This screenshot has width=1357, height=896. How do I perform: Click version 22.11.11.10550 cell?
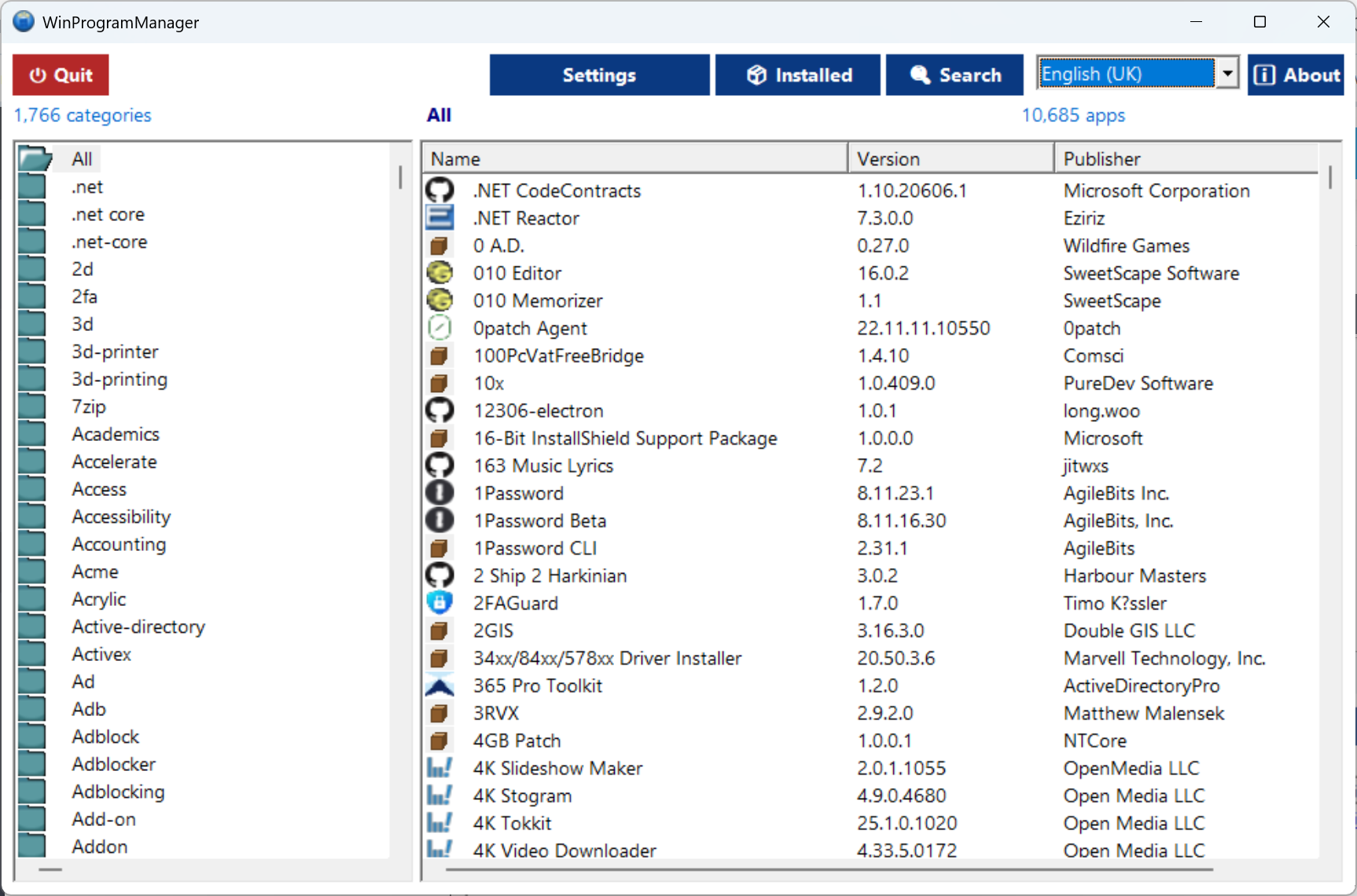[x=924, y=328]
